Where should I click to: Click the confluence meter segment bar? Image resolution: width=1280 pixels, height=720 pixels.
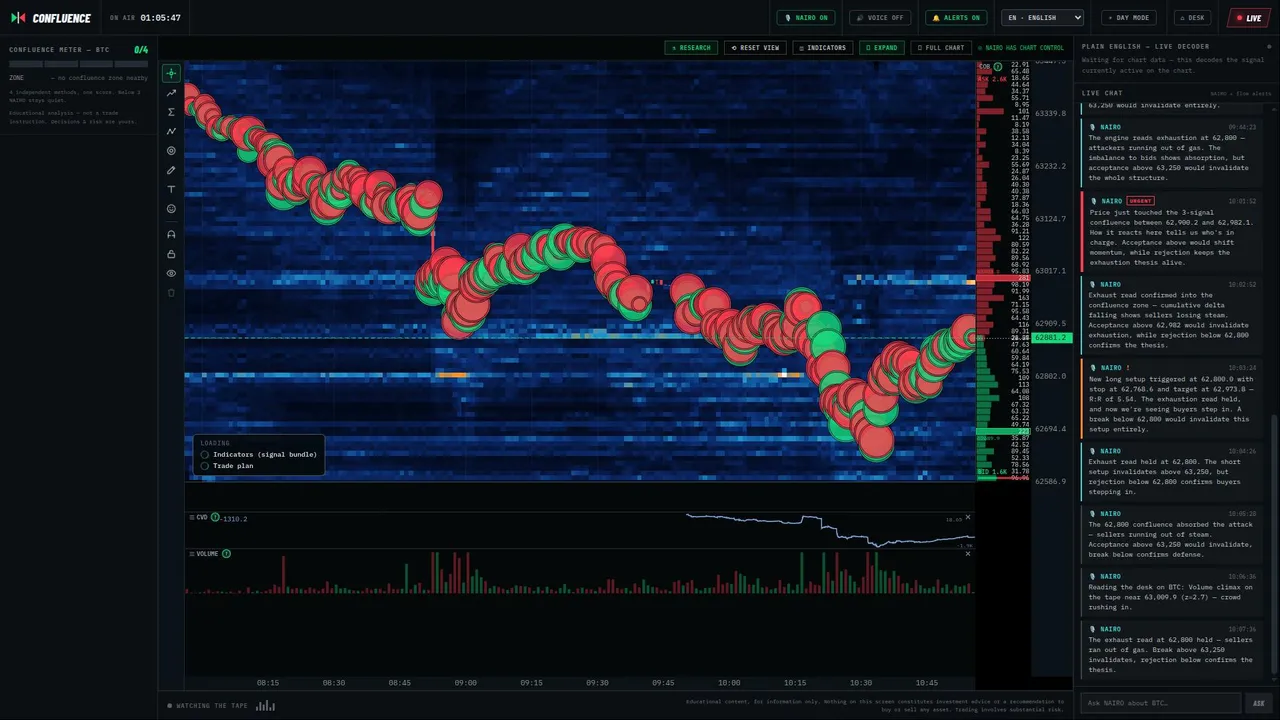78,64
